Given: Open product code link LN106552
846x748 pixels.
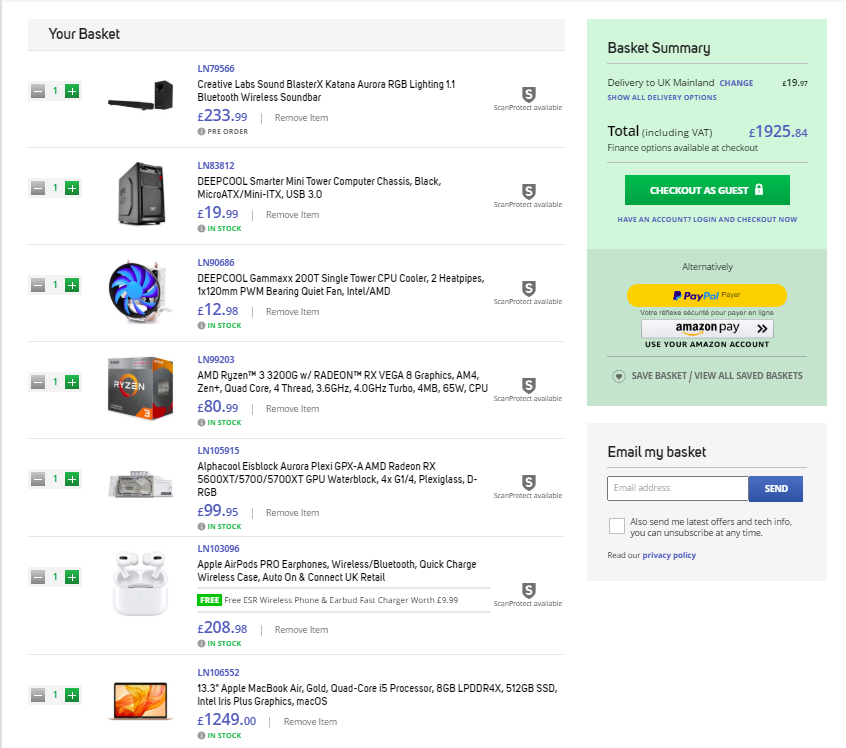Looking at the screenshot, I should point(218,673).
